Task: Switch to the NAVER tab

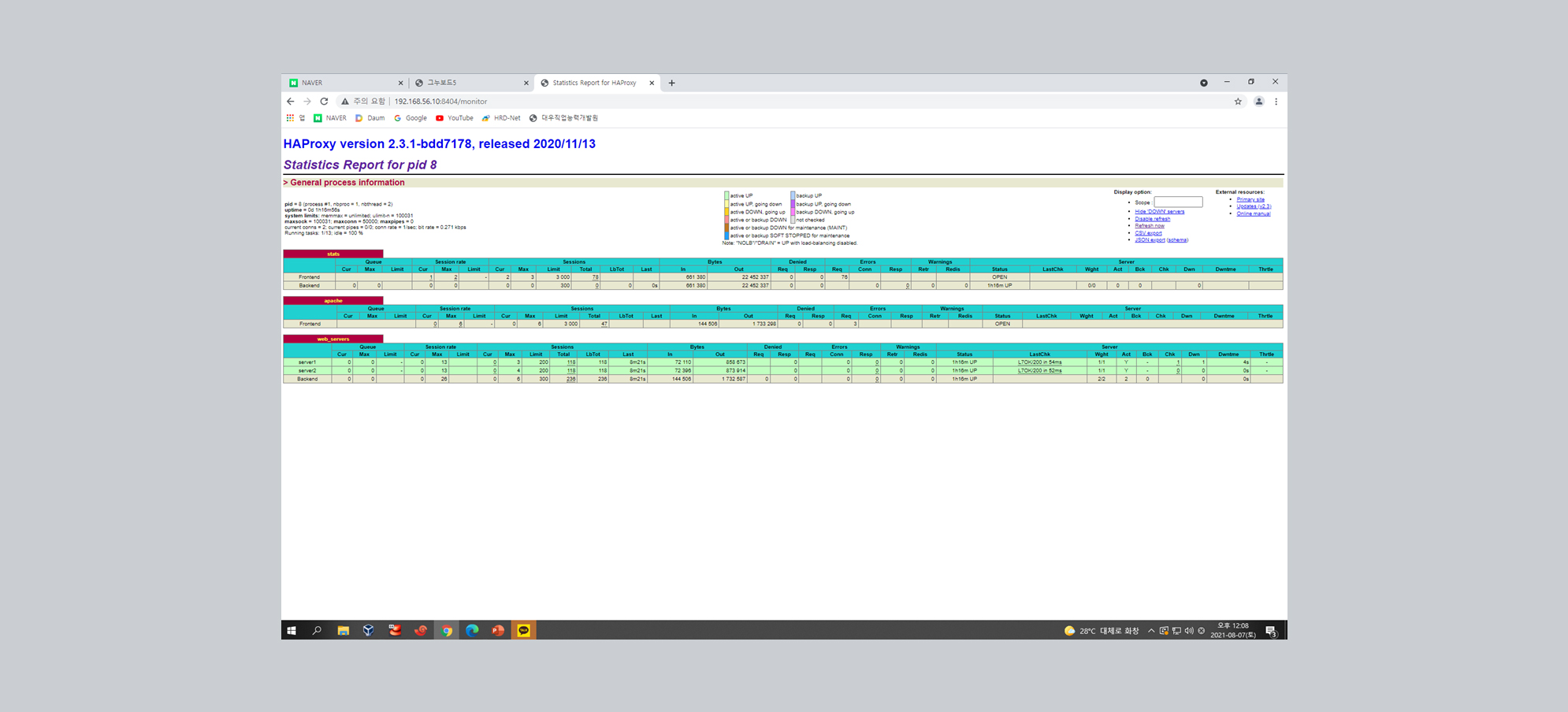Action: coord(345,83)
